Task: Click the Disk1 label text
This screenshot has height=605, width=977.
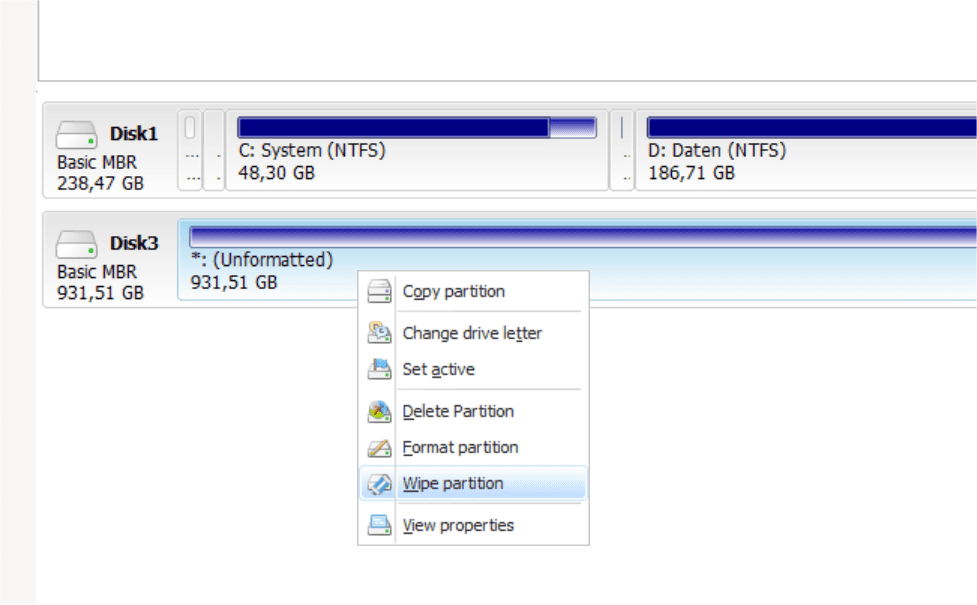Action: point(134,134)
